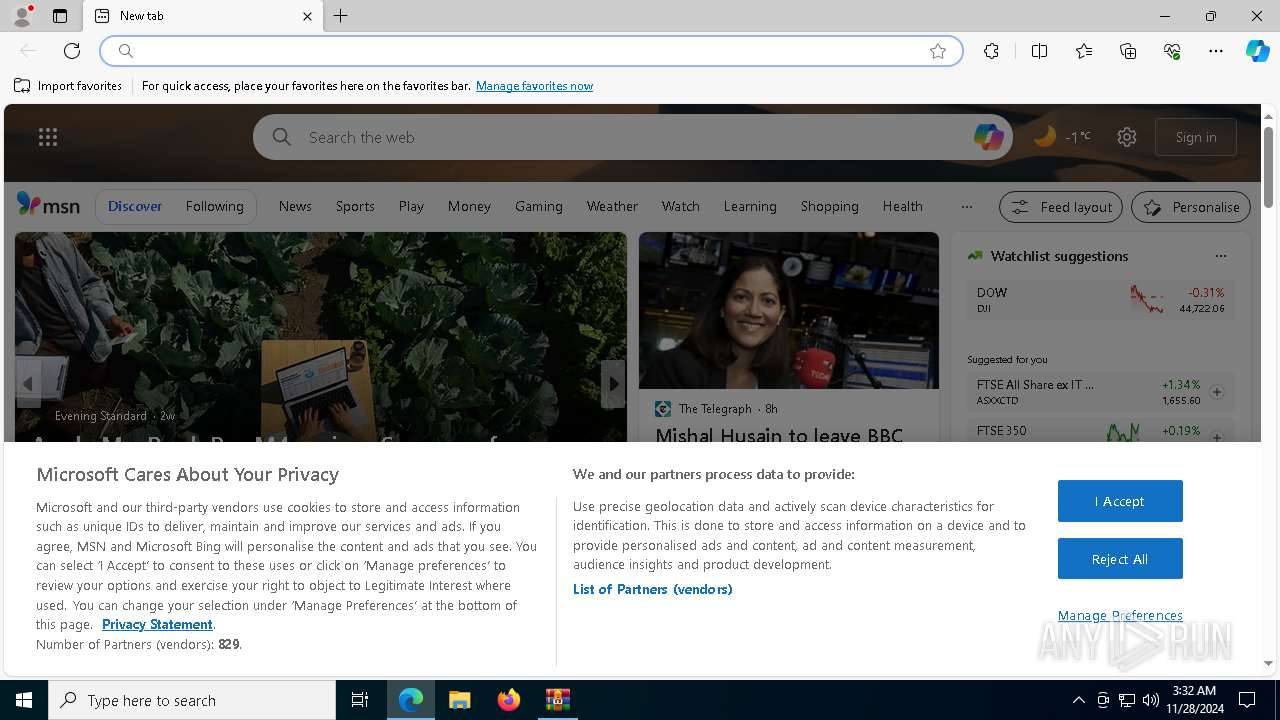The height and width of the screenshot is (720, 1280).
Task: Open the Copilot sidebar icon
Action: coord(1257,51)
